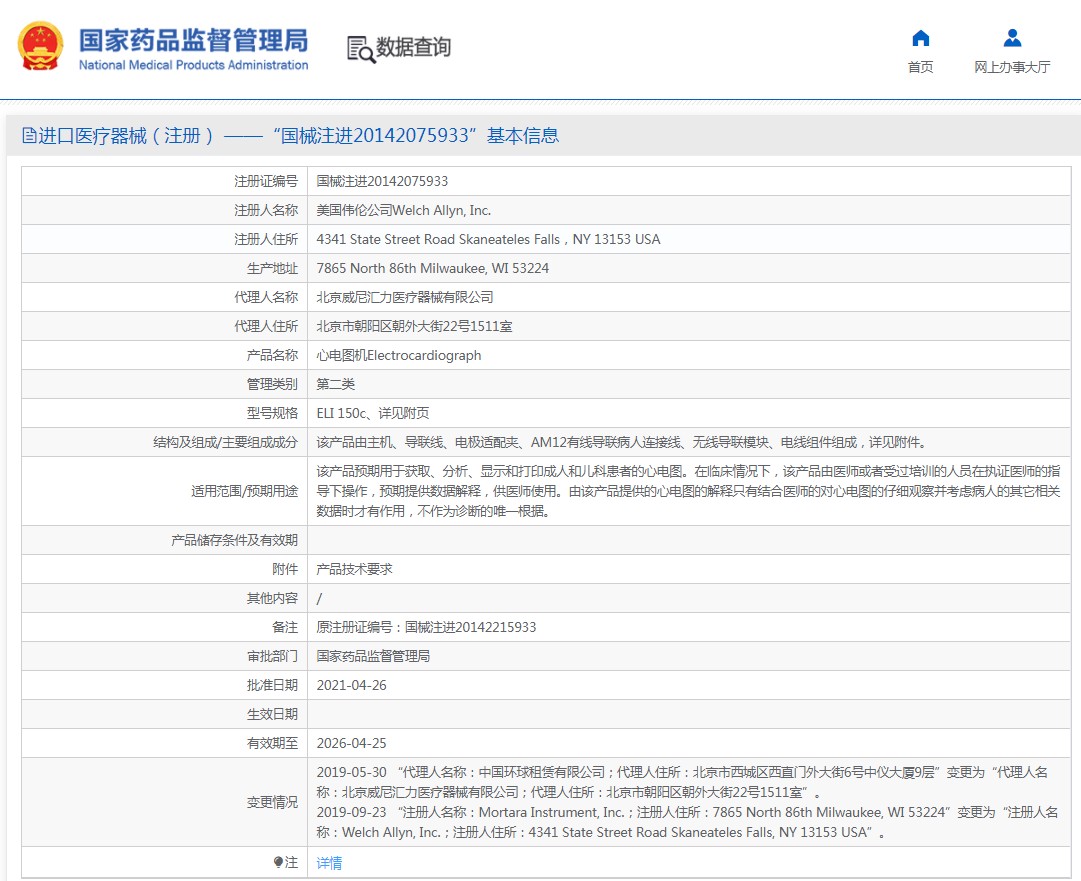Open the 数据查询 search icon
1081x881 pixels.
point(361,49)
